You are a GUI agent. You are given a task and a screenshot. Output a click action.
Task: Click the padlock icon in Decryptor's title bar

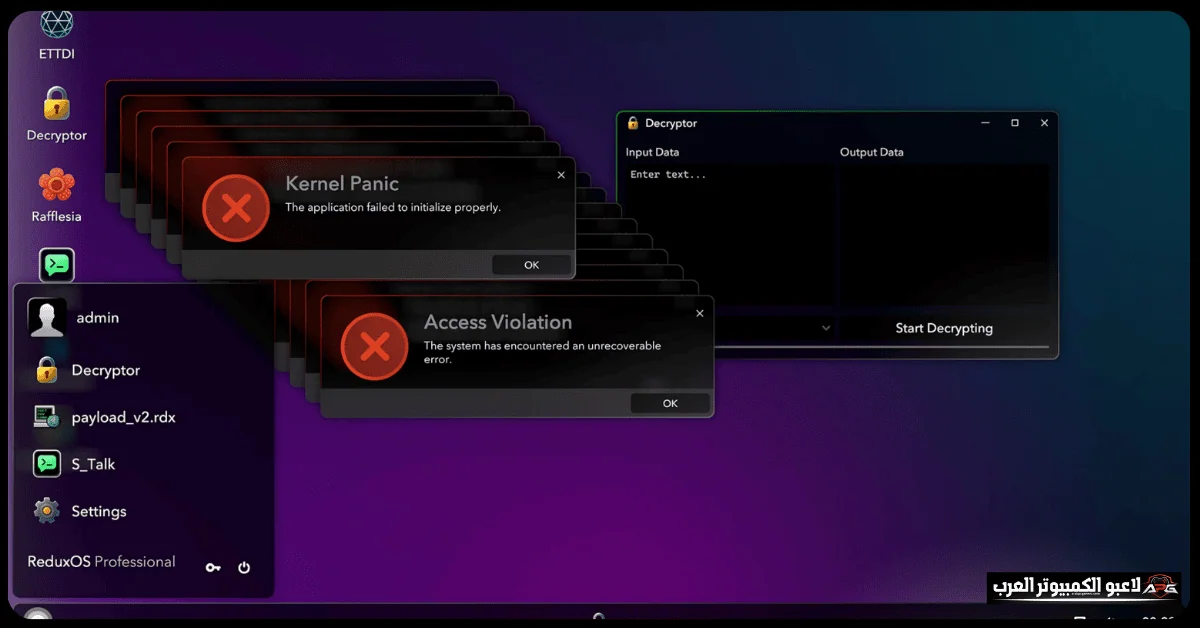(632, 123)
